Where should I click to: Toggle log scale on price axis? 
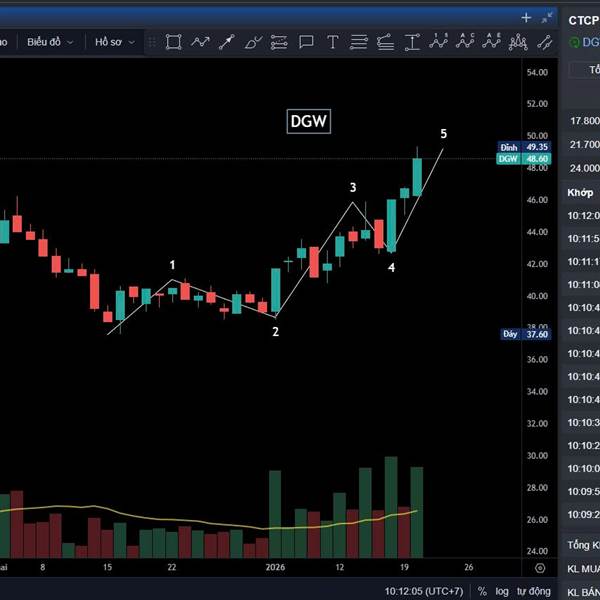pos(502,591)
